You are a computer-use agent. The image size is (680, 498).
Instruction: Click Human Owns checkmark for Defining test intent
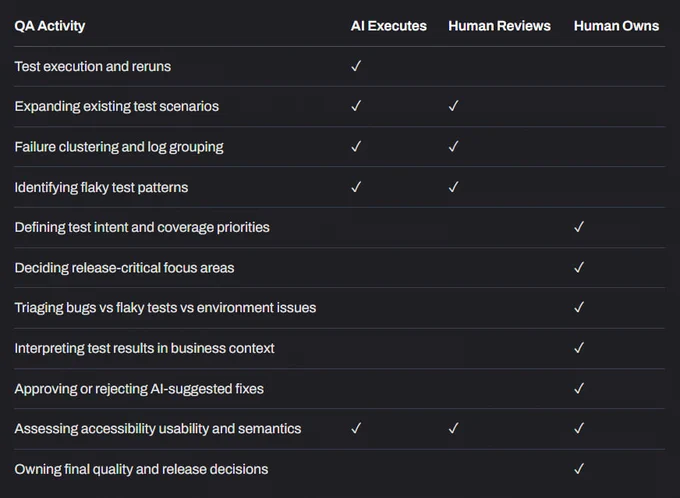[x=579, y=227]
